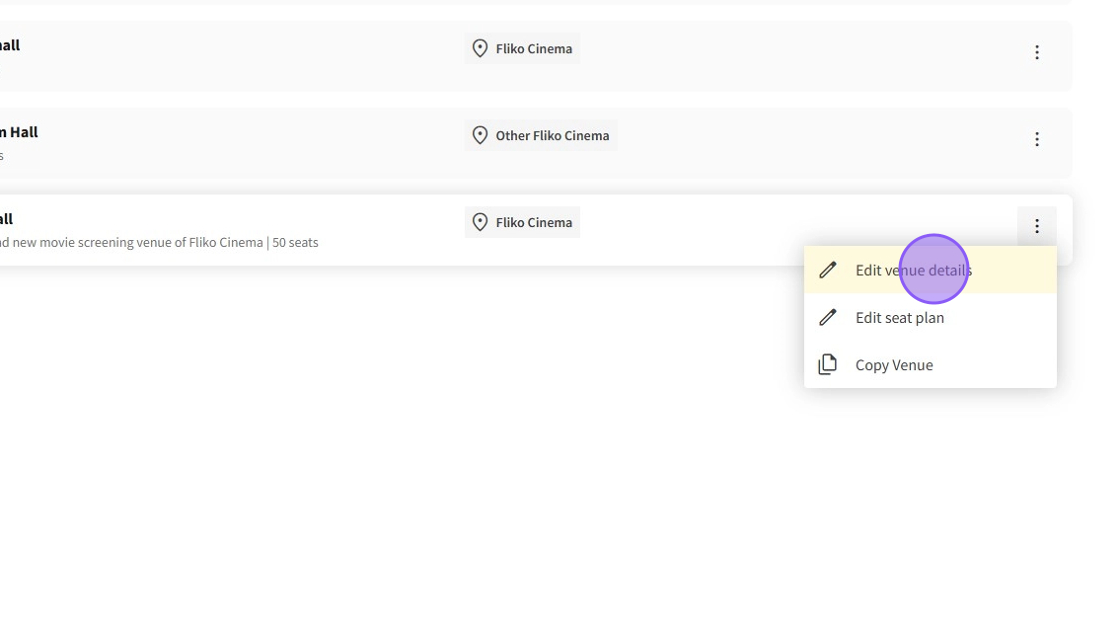Image resolution: width=1120 pixels, height=626 pixels.
Task: Pick Copy Venue from the context menu
Action: 893,365
